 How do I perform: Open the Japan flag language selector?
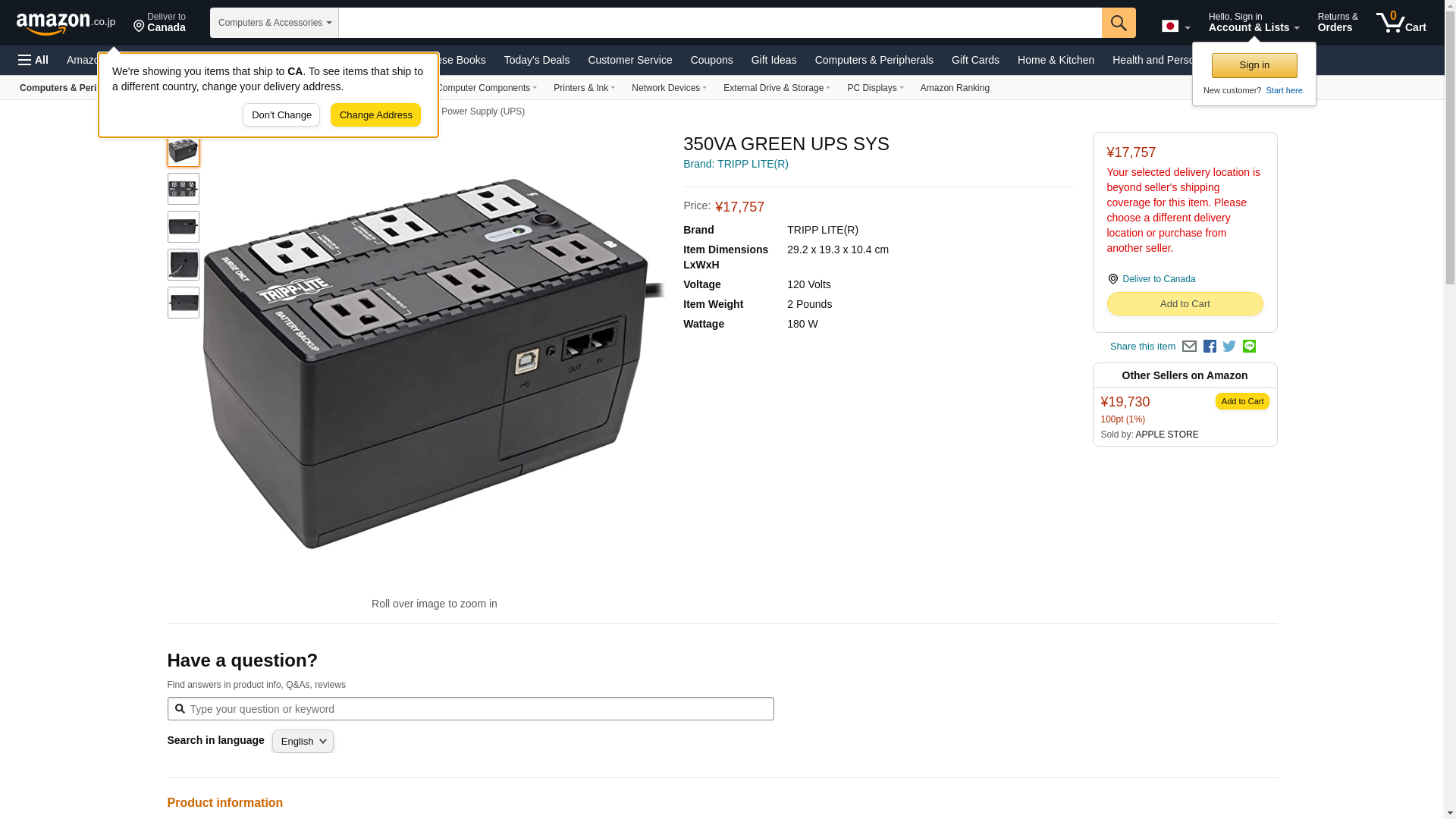point(1175,27)
